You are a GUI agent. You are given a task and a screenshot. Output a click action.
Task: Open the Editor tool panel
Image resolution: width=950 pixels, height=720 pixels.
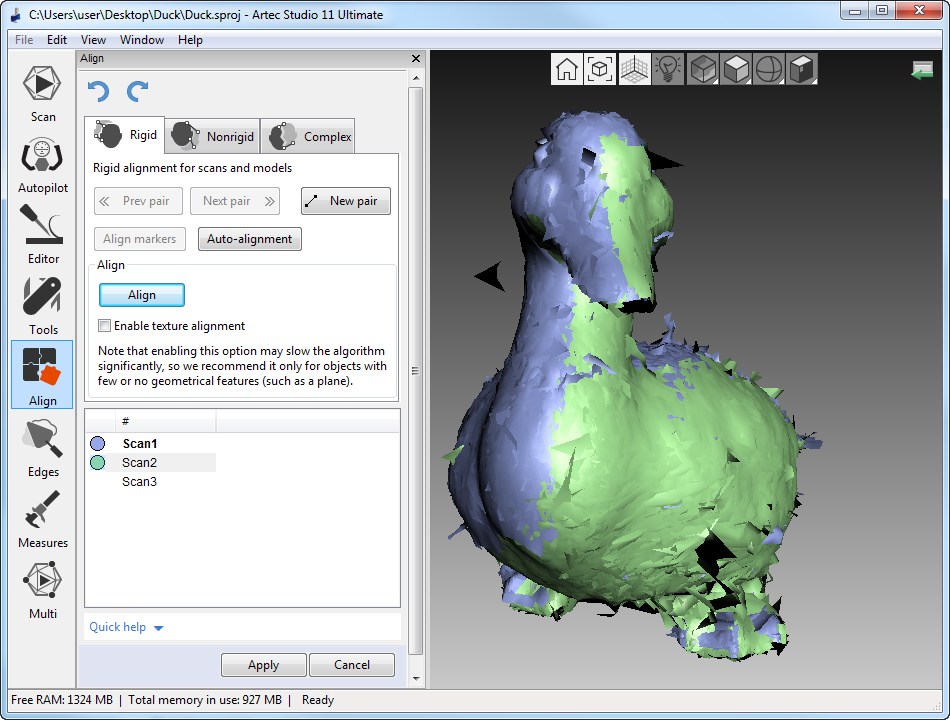[x=42, y=236]
